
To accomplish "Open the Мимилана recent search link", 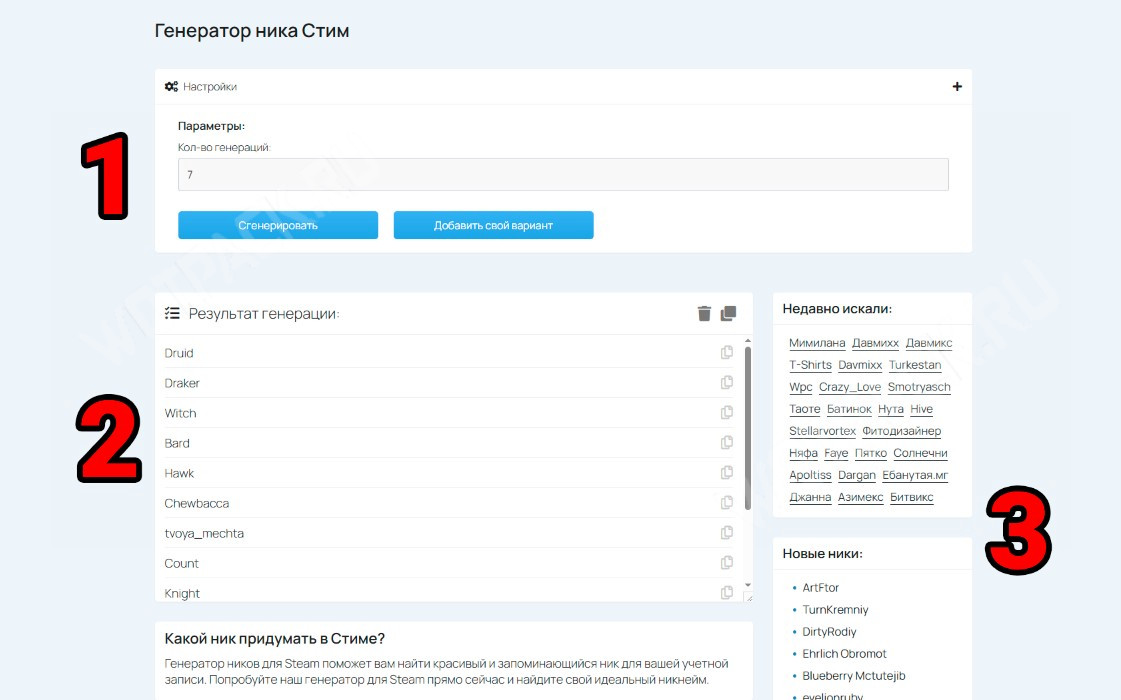I will (x=817, y=343).
